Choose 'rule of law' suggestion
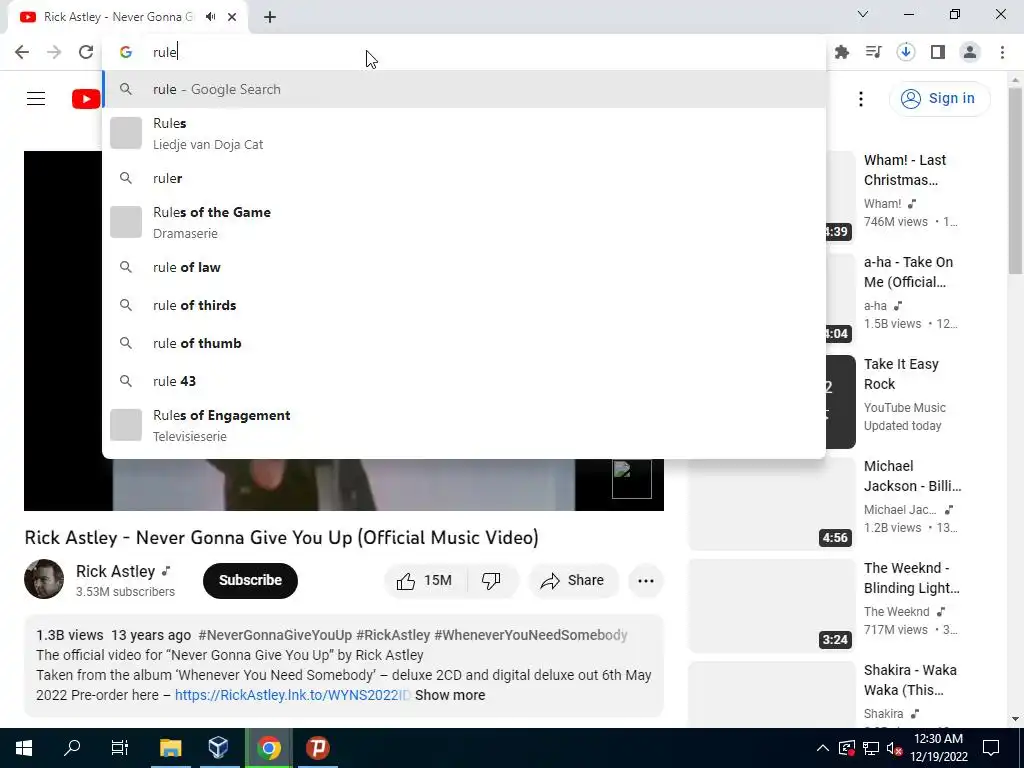1024x768 pixels. click(x=464, y=267)
